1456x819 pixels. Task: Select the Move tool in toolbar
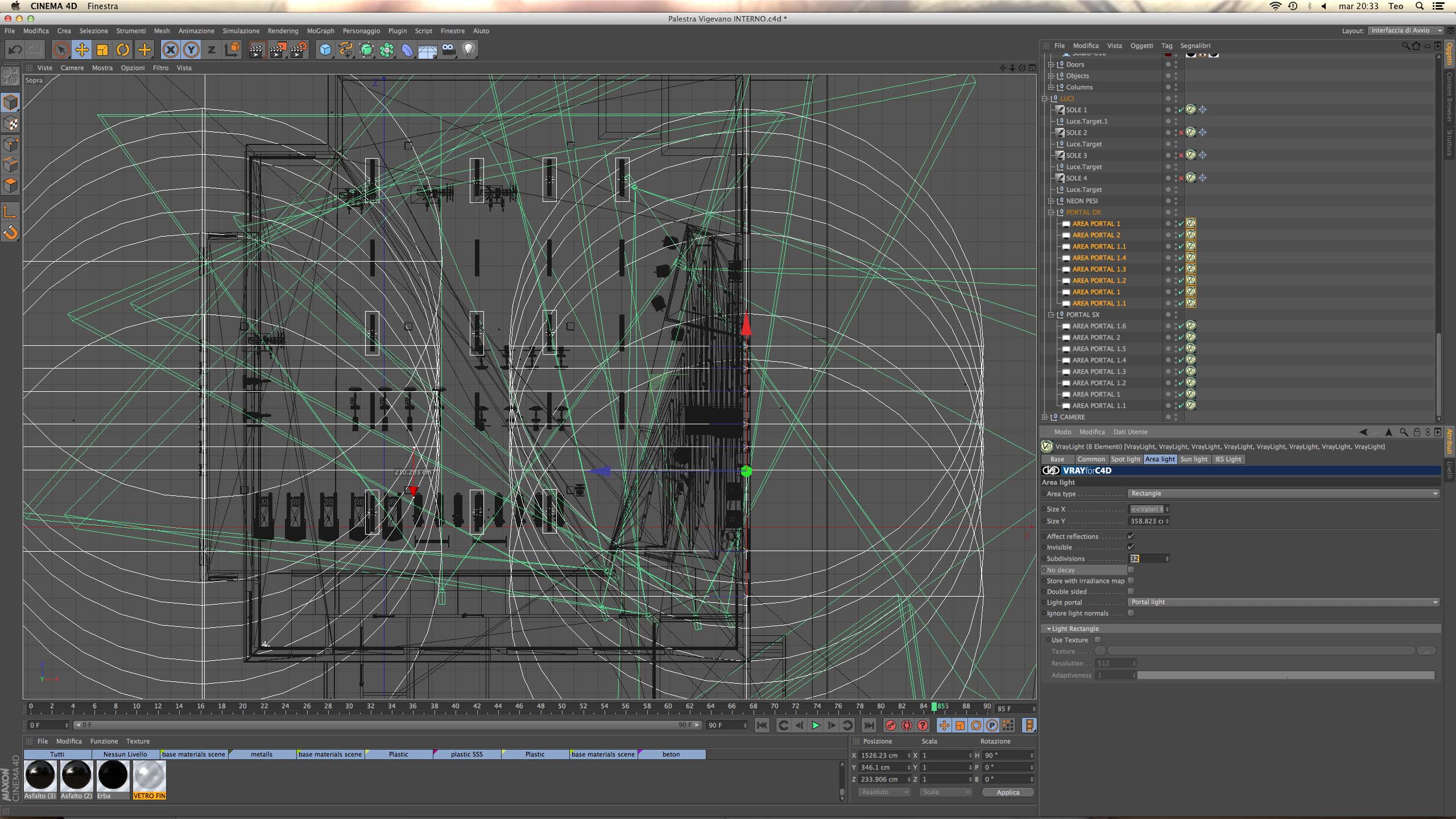82,50
